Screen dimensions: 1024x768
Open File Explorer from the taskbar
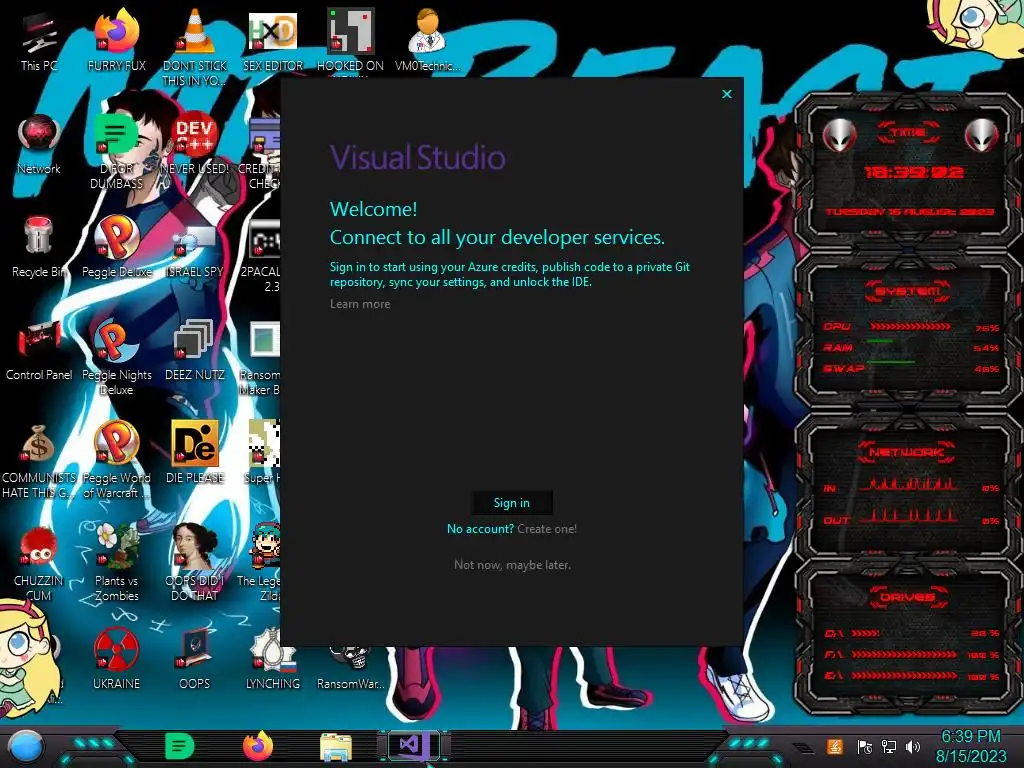336,747
